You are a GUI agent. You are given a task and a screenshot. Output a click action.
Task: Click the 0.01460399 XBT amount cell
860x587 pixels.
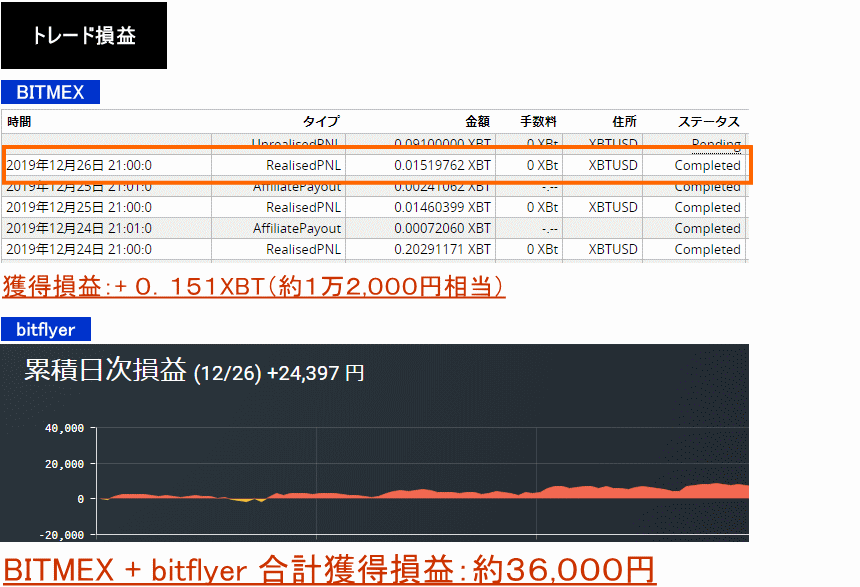[442, 207]
